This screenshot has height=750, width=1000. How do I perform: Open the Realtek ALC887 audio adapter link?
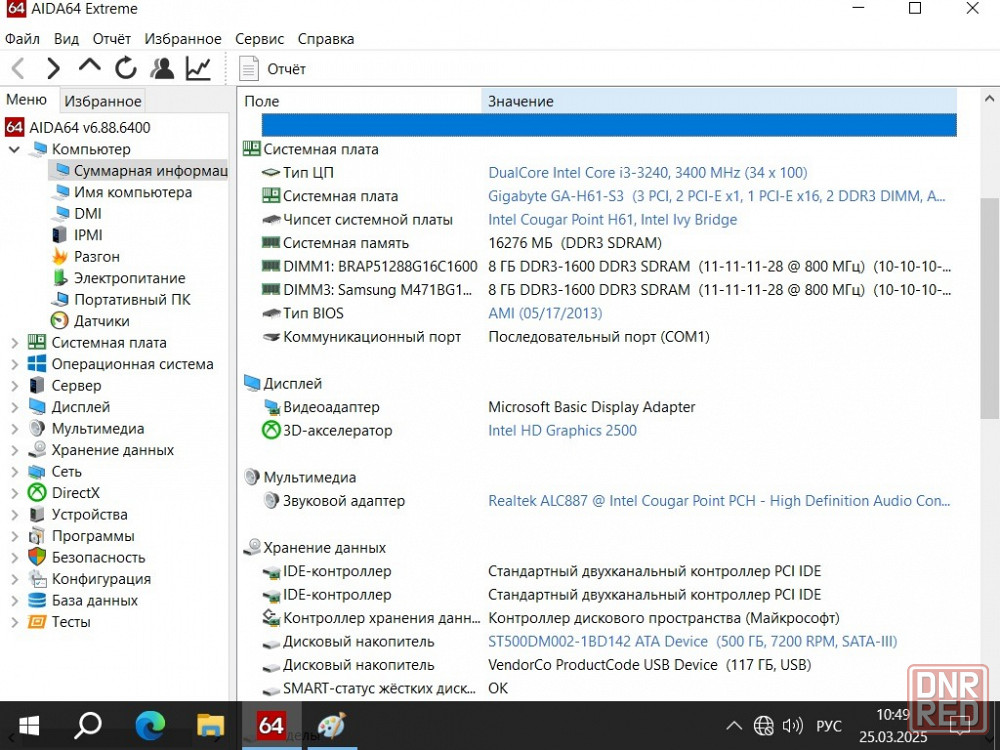point(719,501)
